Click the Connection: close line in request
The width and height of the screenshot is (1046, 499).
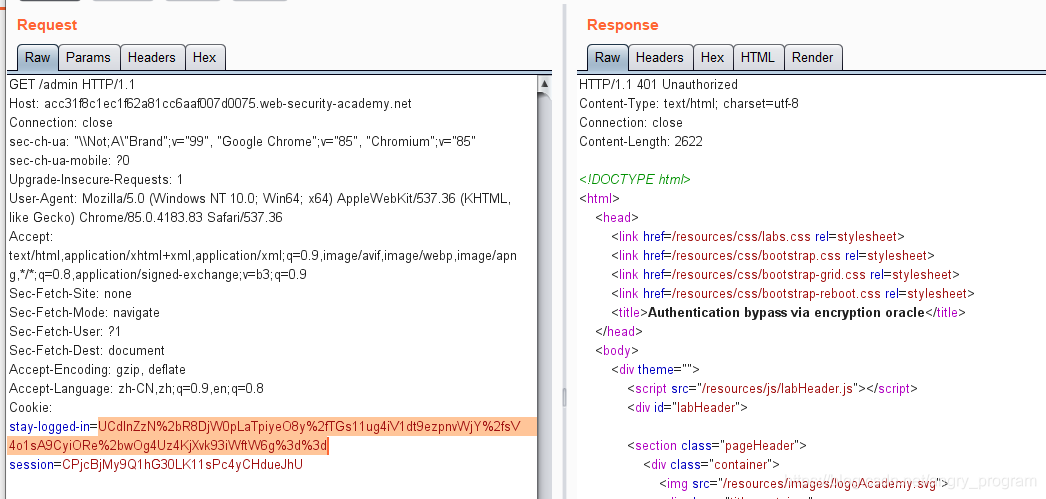[61, 123]
